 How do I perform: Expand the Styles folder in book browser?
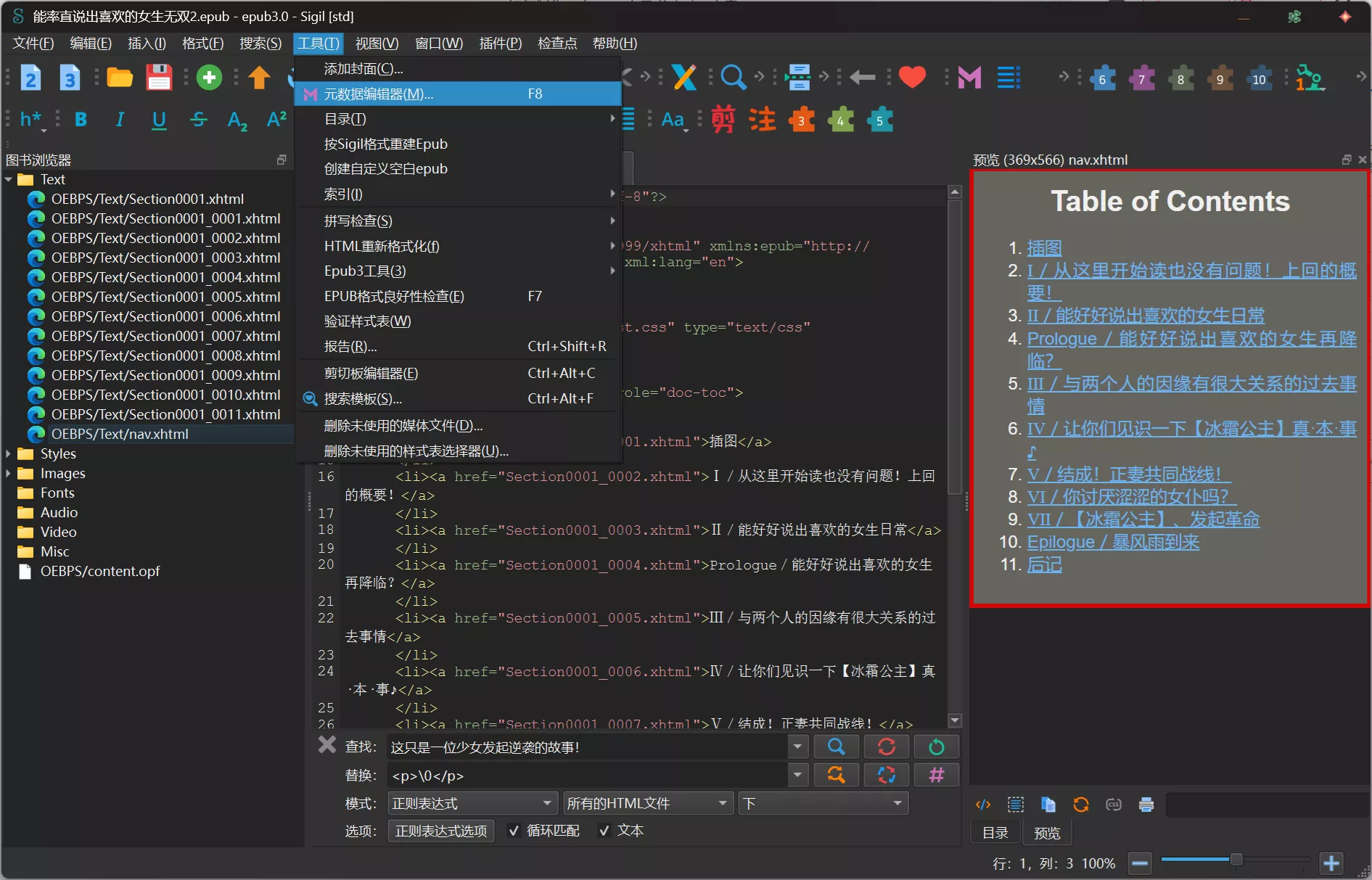tap(8, 453)
